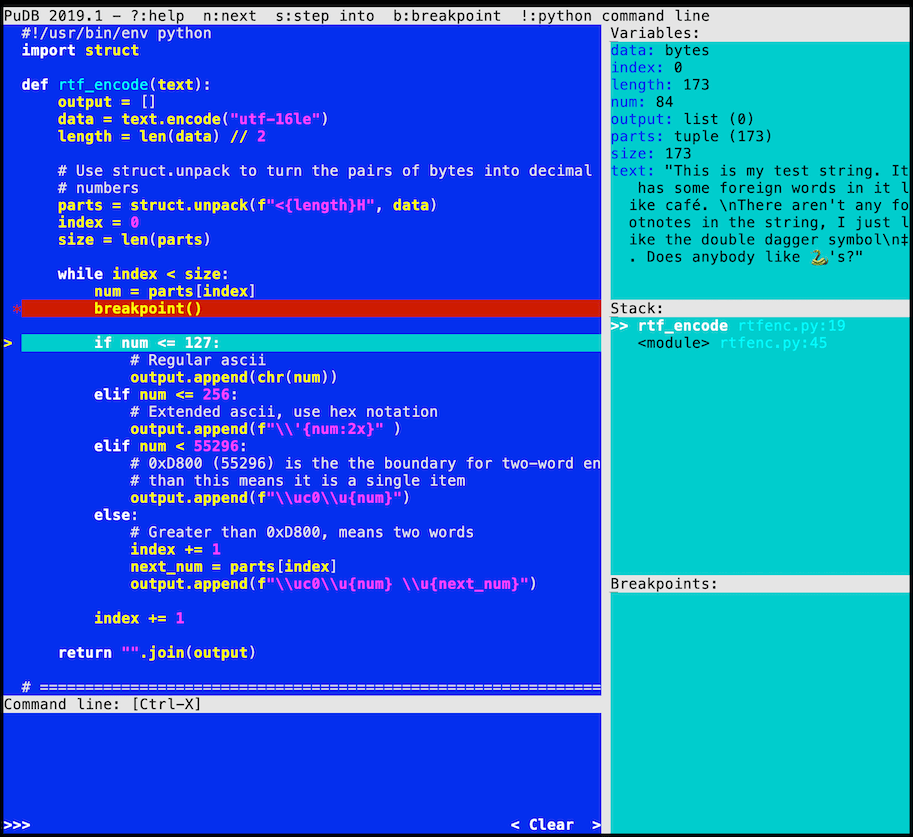
Task: Click the '>>>' console input prompt
Action: click(18, 824)
